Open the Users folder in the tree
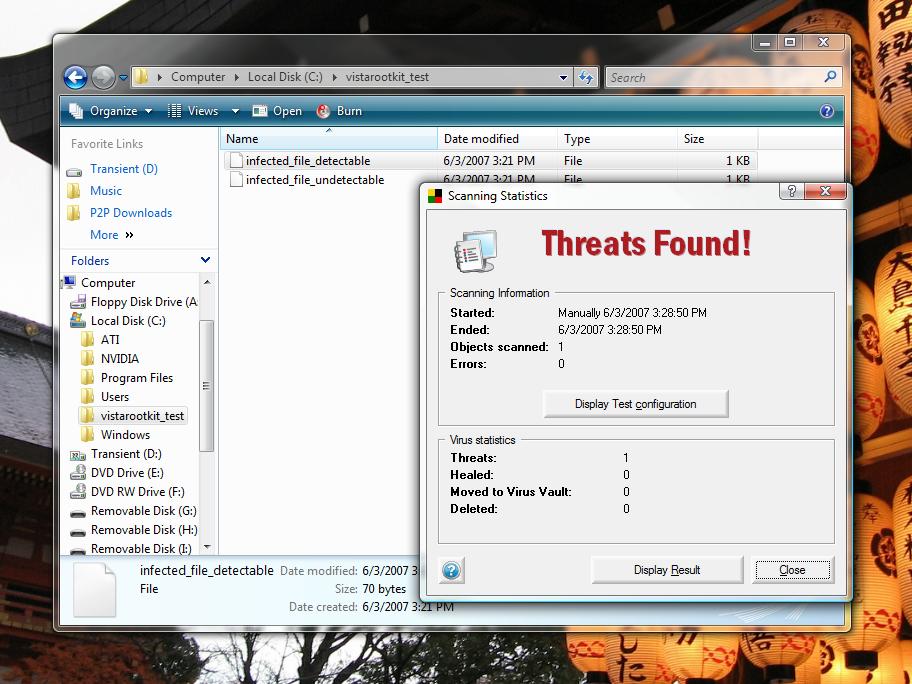912x684 pixels. (x=115, y=397)
